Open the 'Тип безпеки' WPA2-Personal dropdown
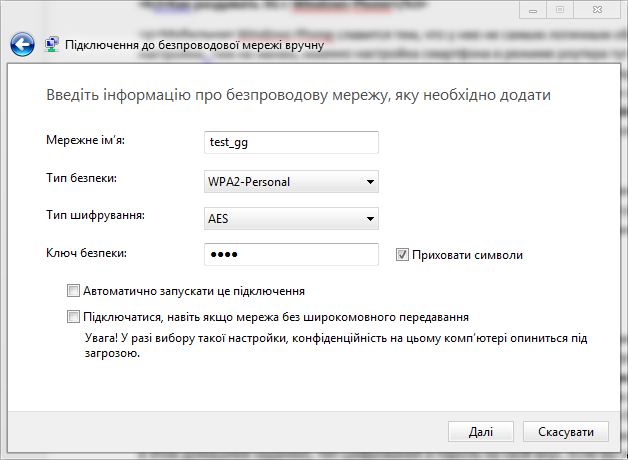 click(x=290, y=181)
